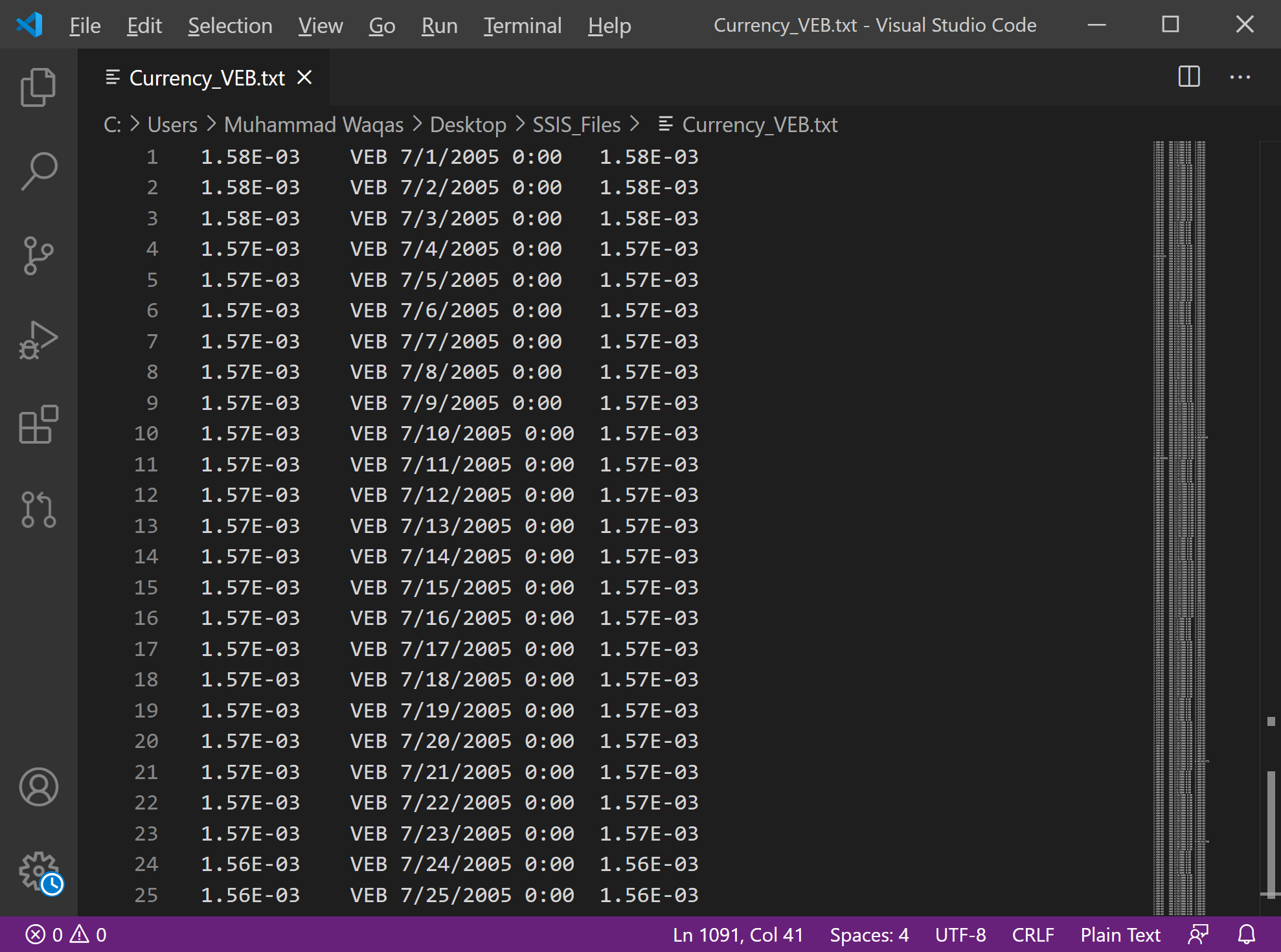This screenshot has width=1281, height=952.
Task: Open the Run and Debug view
Action: pyautogui.click(x=38, y=340)
